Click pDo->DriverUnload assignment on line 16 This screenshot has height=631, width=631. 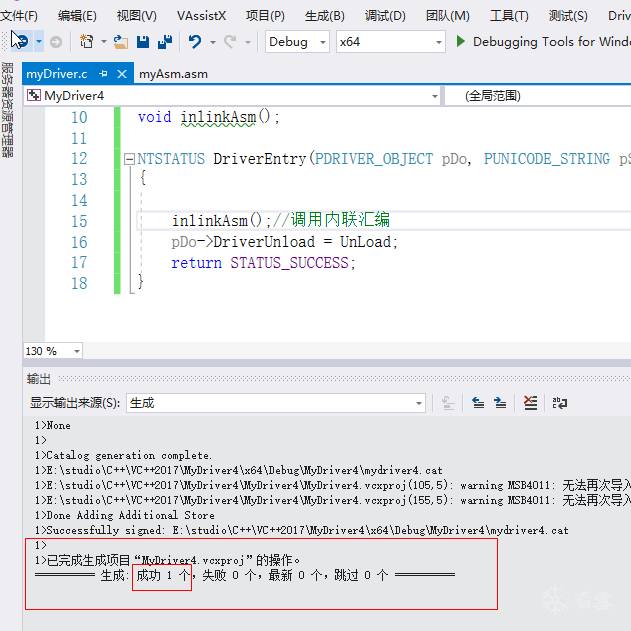pyautogui.click(x=285, y=242)
